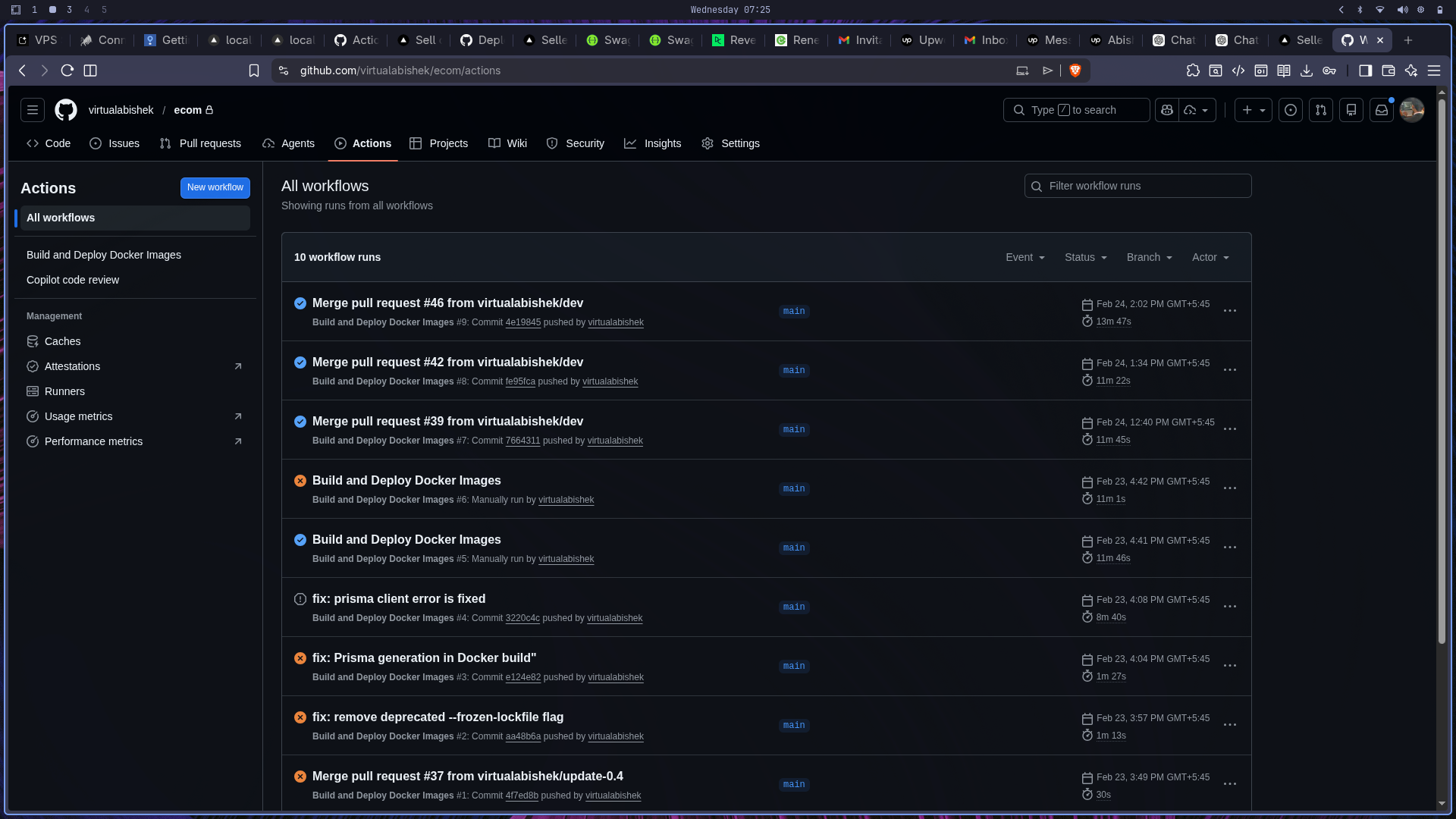This screenshot has height=819, width=1456.
Task: Open the Leo AI sparkle icon
Action: click(1411, 70)
